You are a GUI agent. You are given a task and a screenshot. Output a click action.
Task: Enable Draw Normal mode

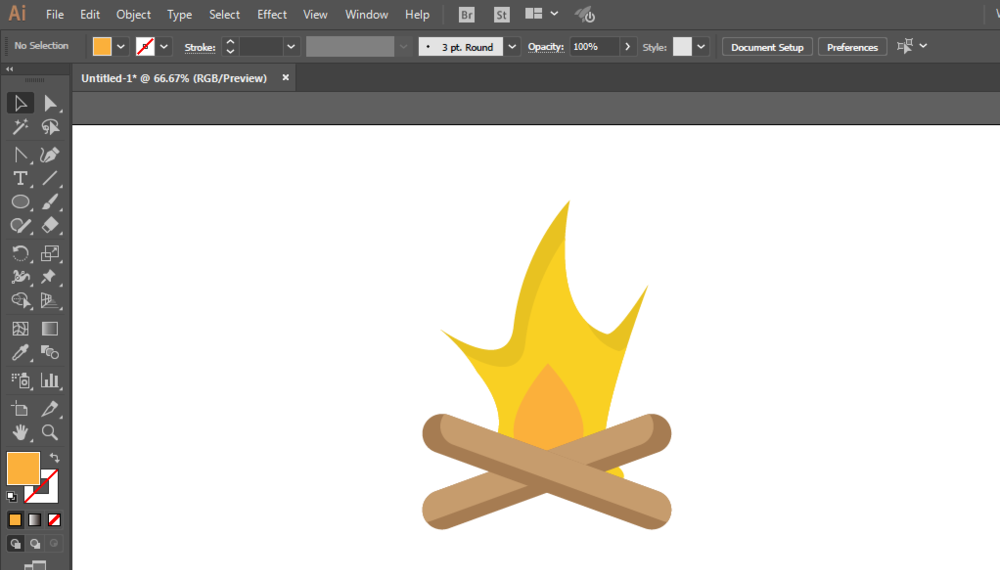[x=15, y=544]
